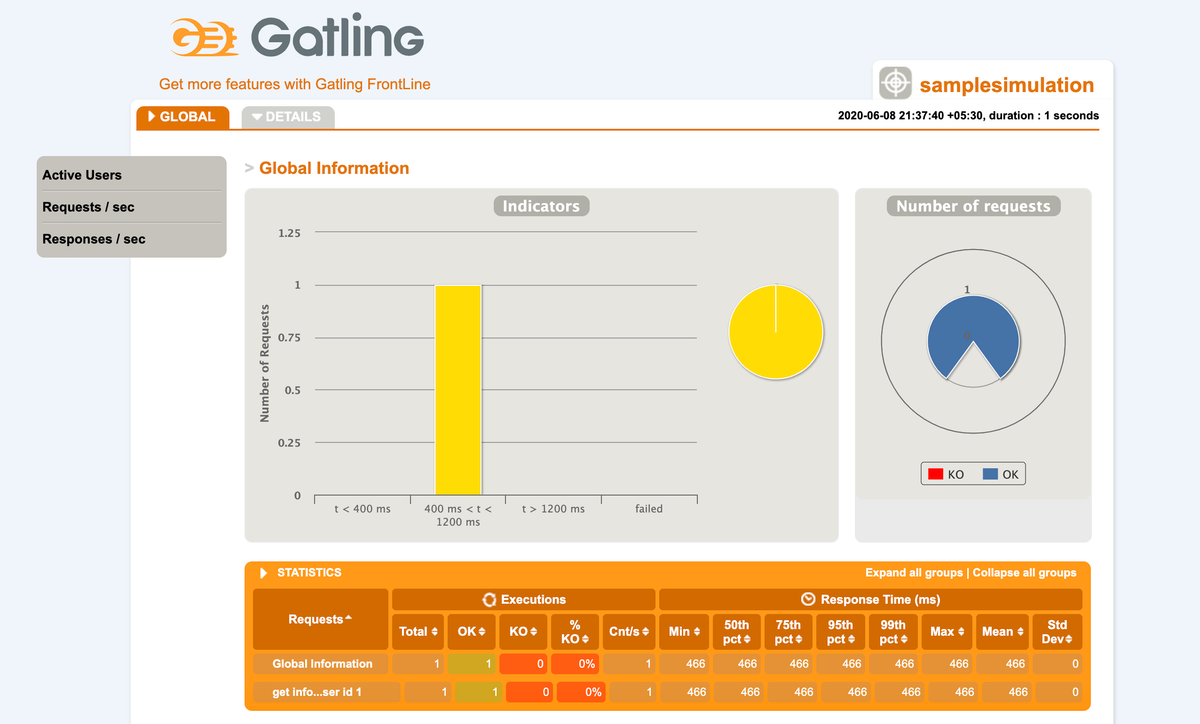Viewport: 1200px width, 724px height.
Task: Switch to the GLOBAL tab
Action: (182, 117)
